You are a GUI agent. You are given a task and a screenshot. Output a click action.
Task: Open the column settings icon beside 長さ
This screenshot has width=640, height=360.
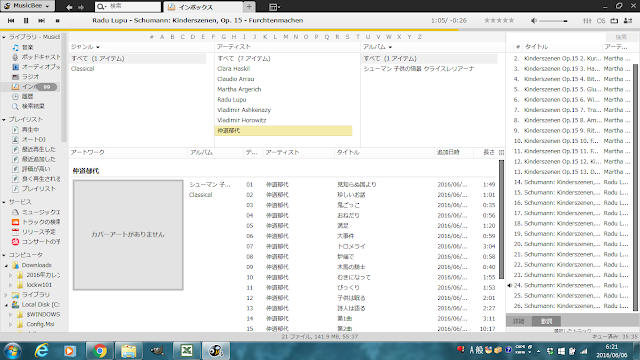(x=501, y=152)
